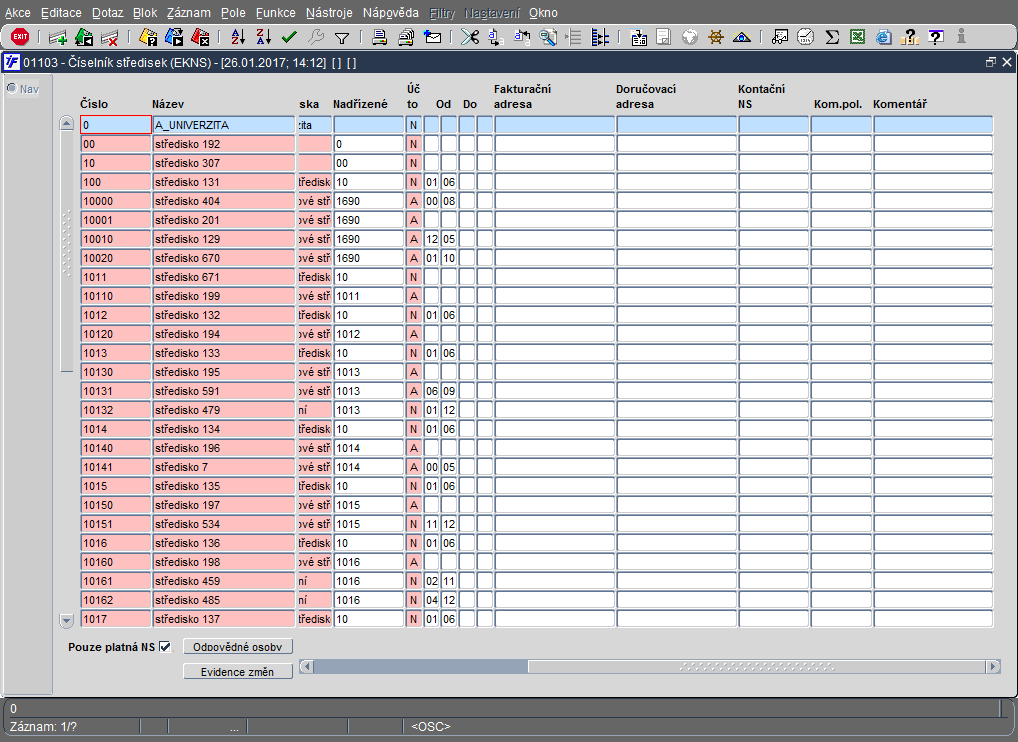Toggle the Pouze platná NS checkbox
Screen dimensions: 1018x742
click(165, 647)
